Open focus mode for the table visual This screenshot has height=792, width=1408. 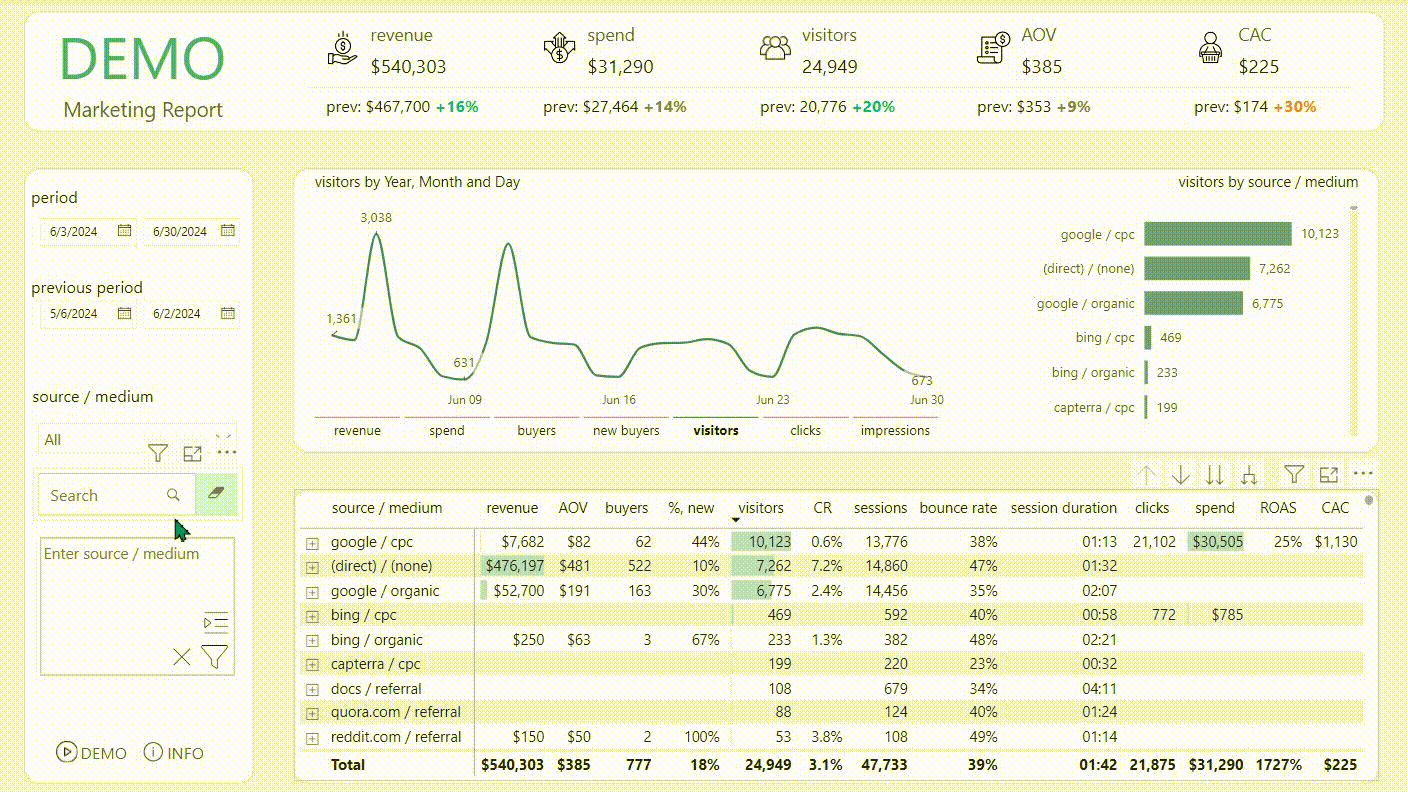(x=1329, y=475)
